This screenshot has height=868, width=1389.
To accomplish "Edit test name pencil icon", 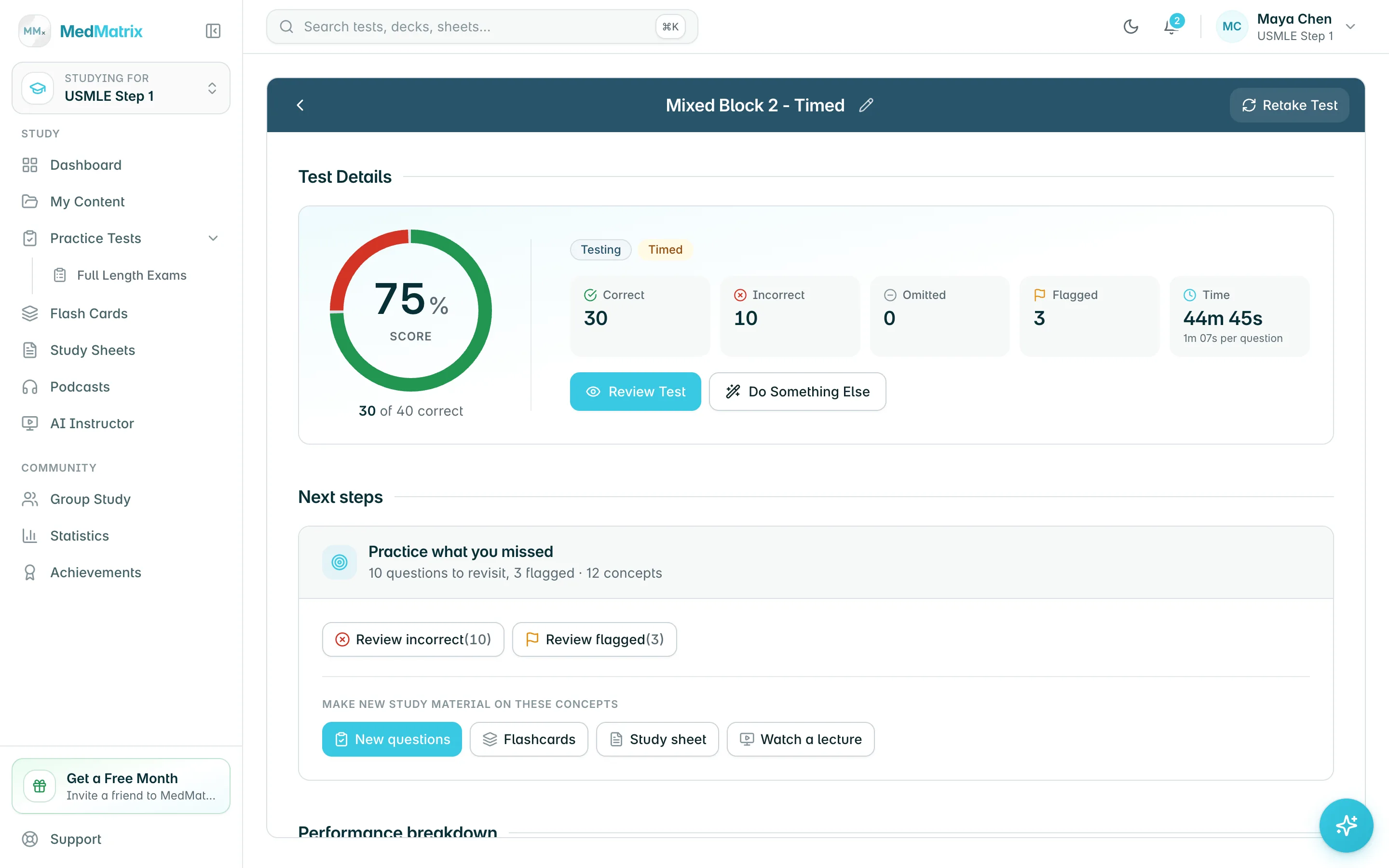I will tap(866, 105).
